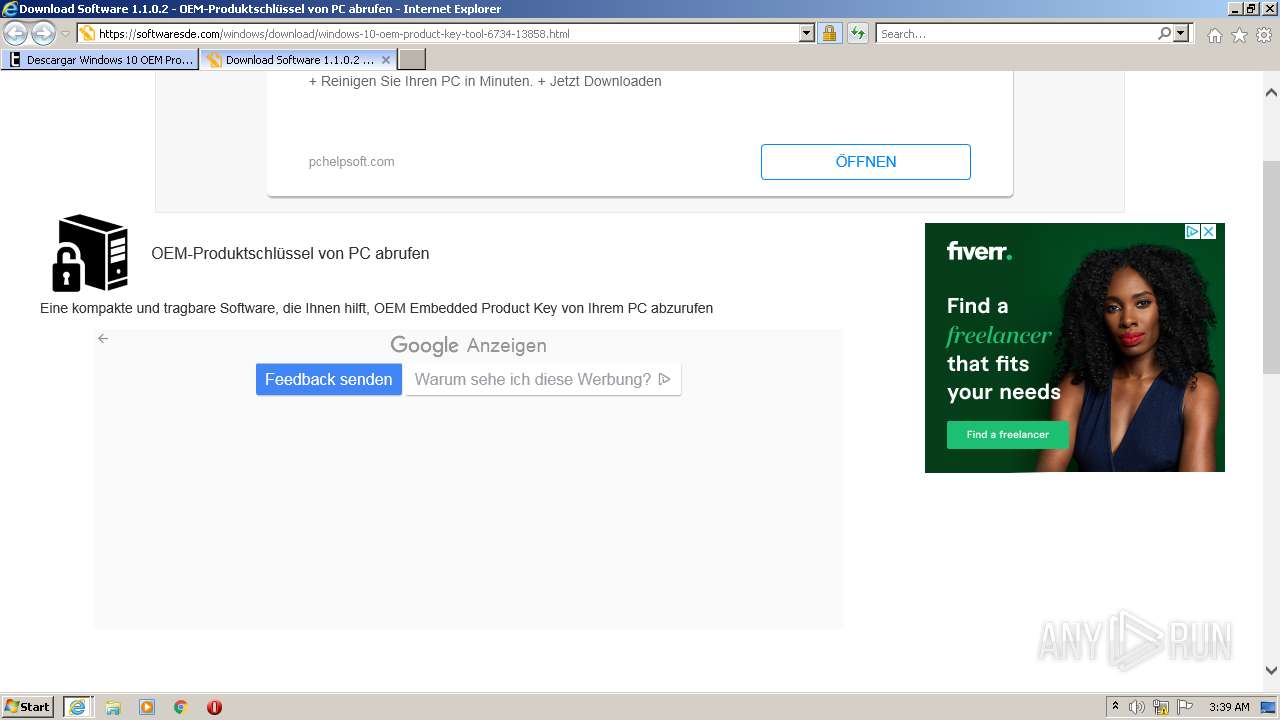Close the fiverr ad with X icon
The image size is (1280, 720).
(1208, 231)
